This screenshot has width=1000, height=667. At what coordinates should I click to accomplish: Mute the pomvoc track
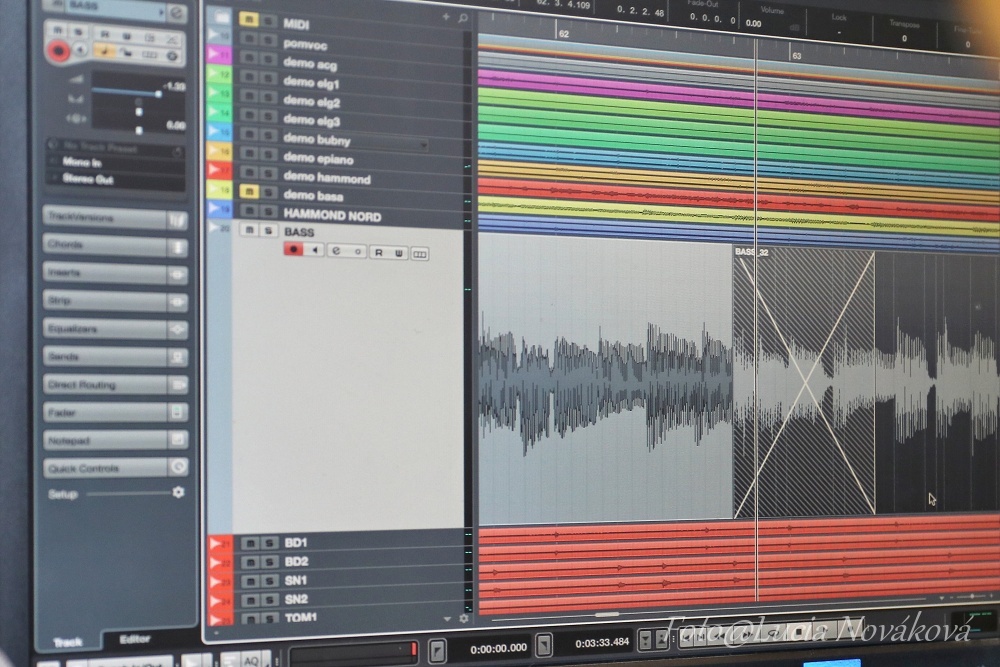tap(248, 39)
